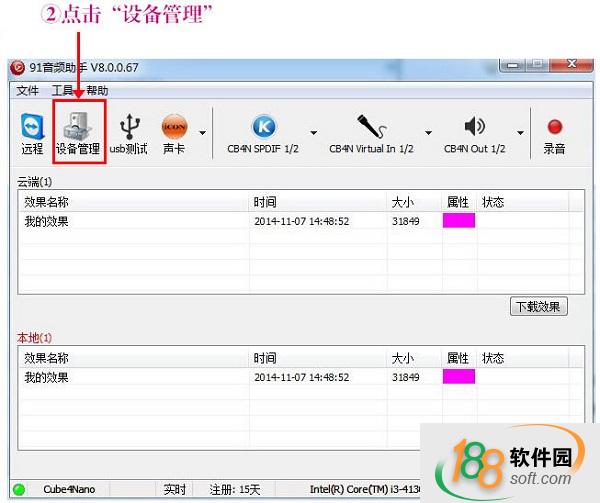Start recording with the 录音 button

[554, 135]
